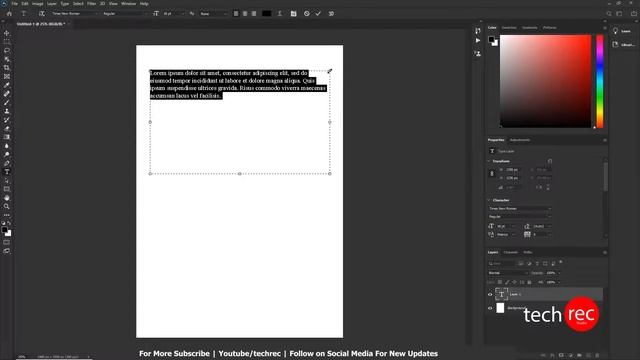The width and height of the screenshot is (640, 360).
Task: Update 3D text from options bar
Action: pos(331,13)
